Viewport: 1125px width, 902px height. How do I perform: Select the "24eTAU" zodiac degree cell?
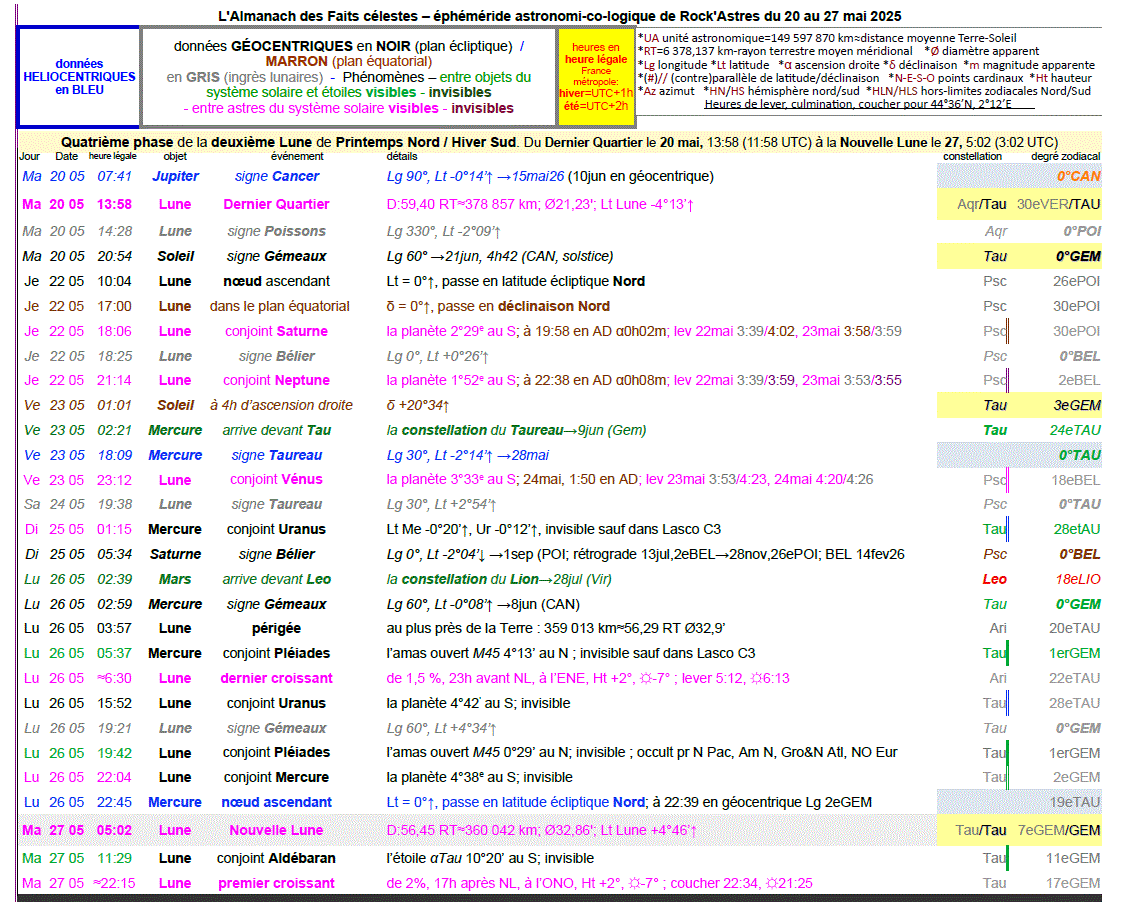(1075, 431)
